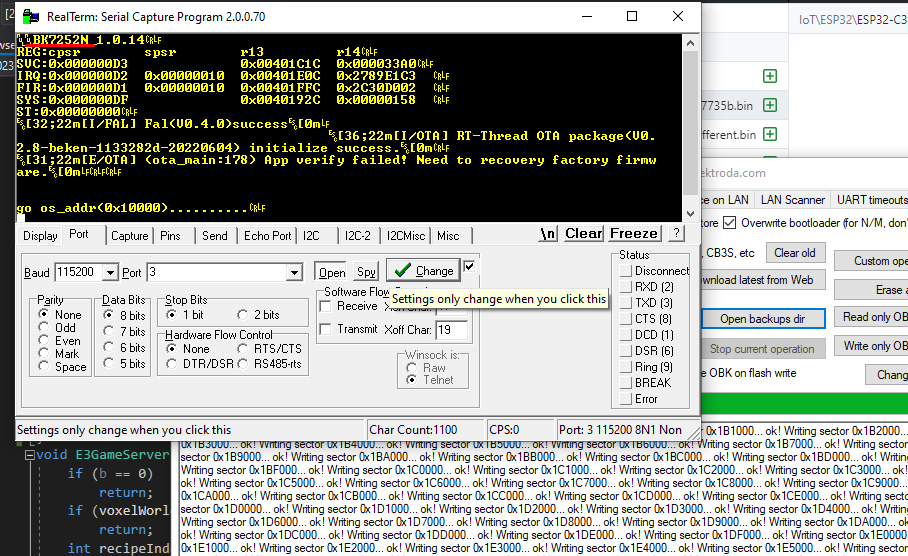The width and height of the screenshot is (908, 556).
Task: Open the Echo Port tab
Action: (x=268, y=236)
